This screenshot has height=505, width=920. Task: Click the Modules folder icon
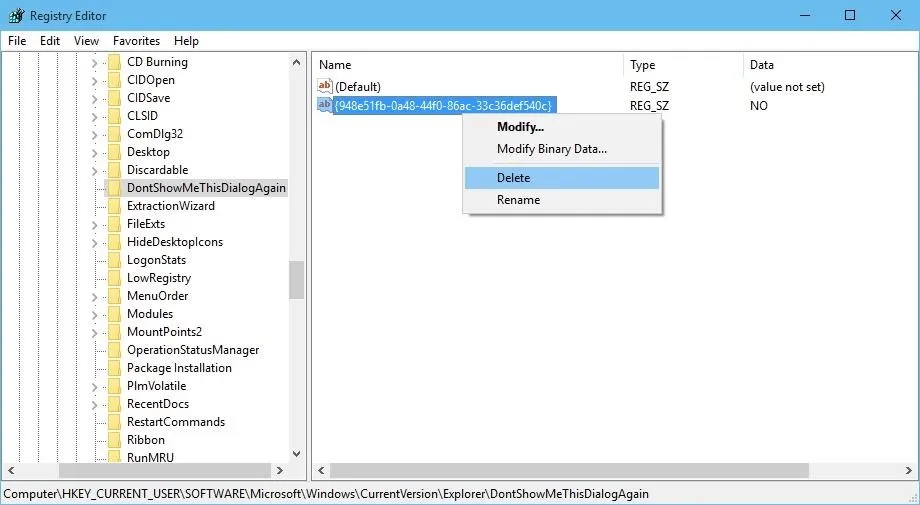click(x=114, y=314)
